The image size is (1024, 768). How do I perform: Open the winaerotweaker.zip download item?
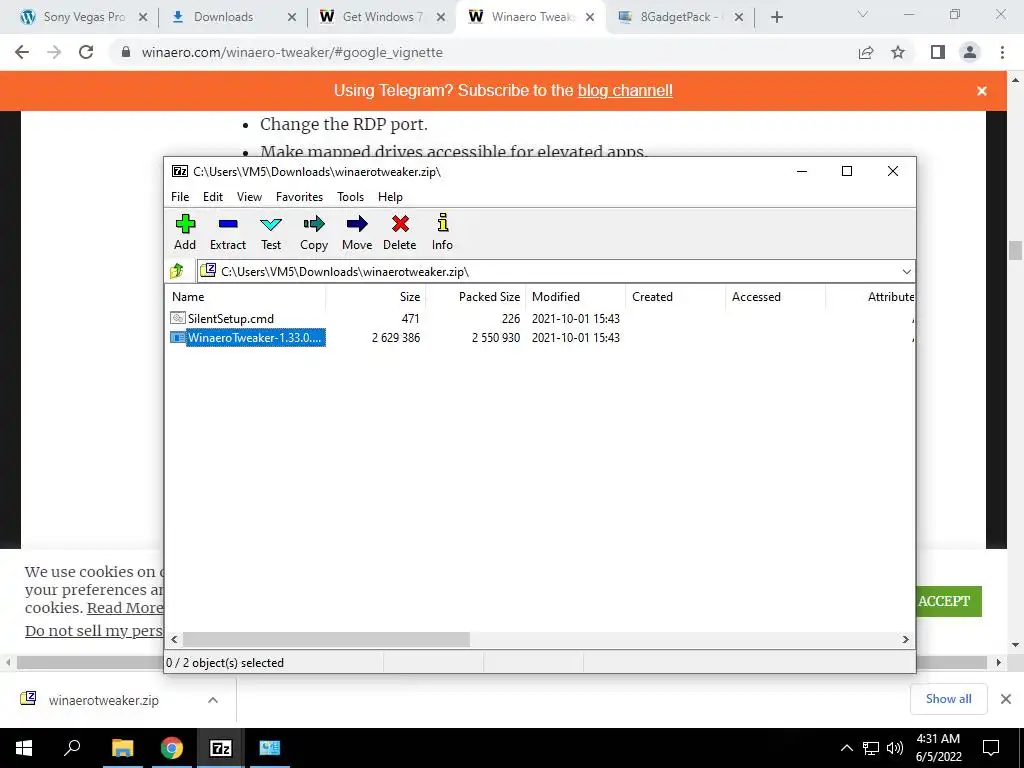(103, 700)
